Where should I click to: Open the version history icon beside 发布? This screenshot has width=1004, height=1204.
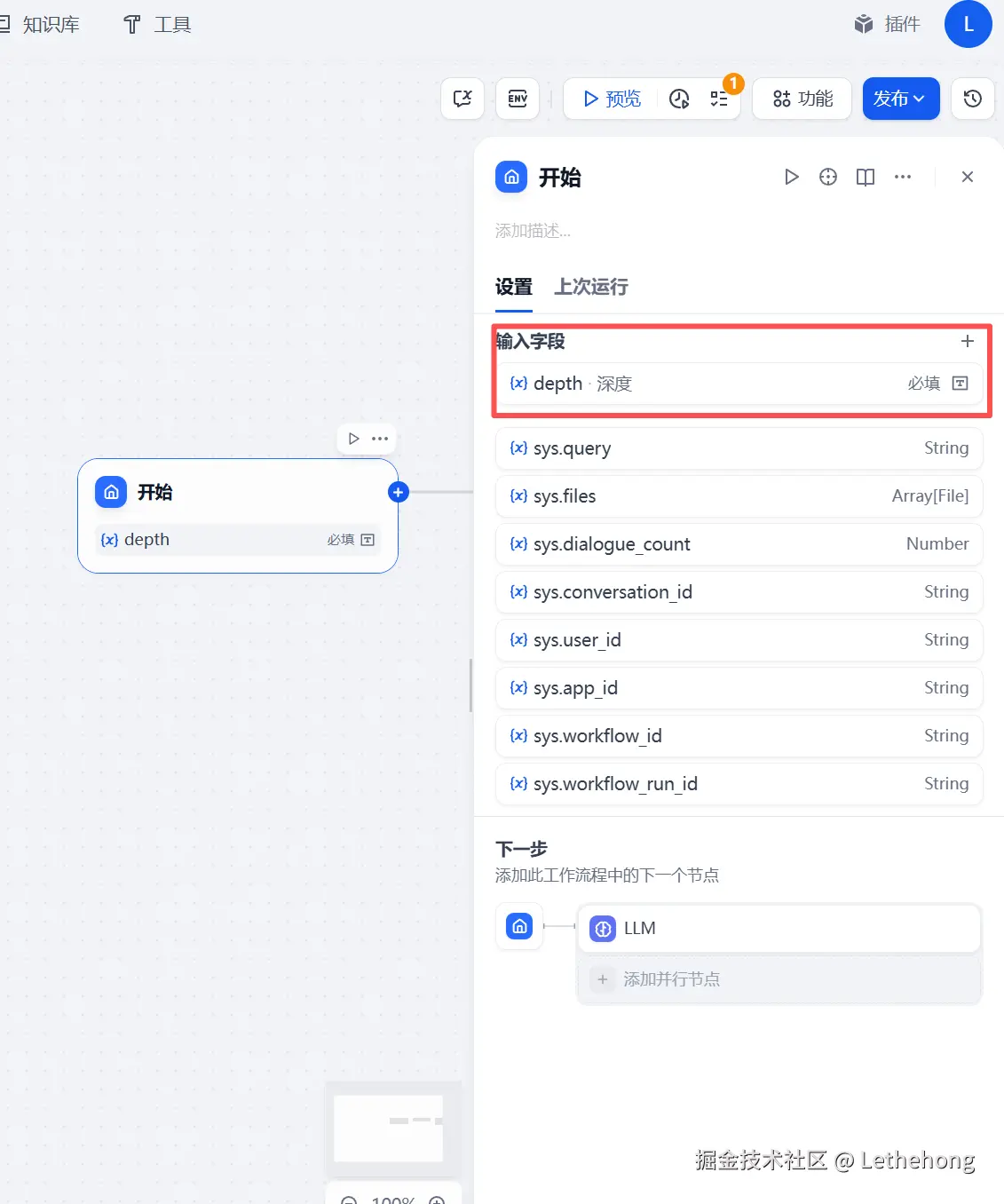[973, 99]
